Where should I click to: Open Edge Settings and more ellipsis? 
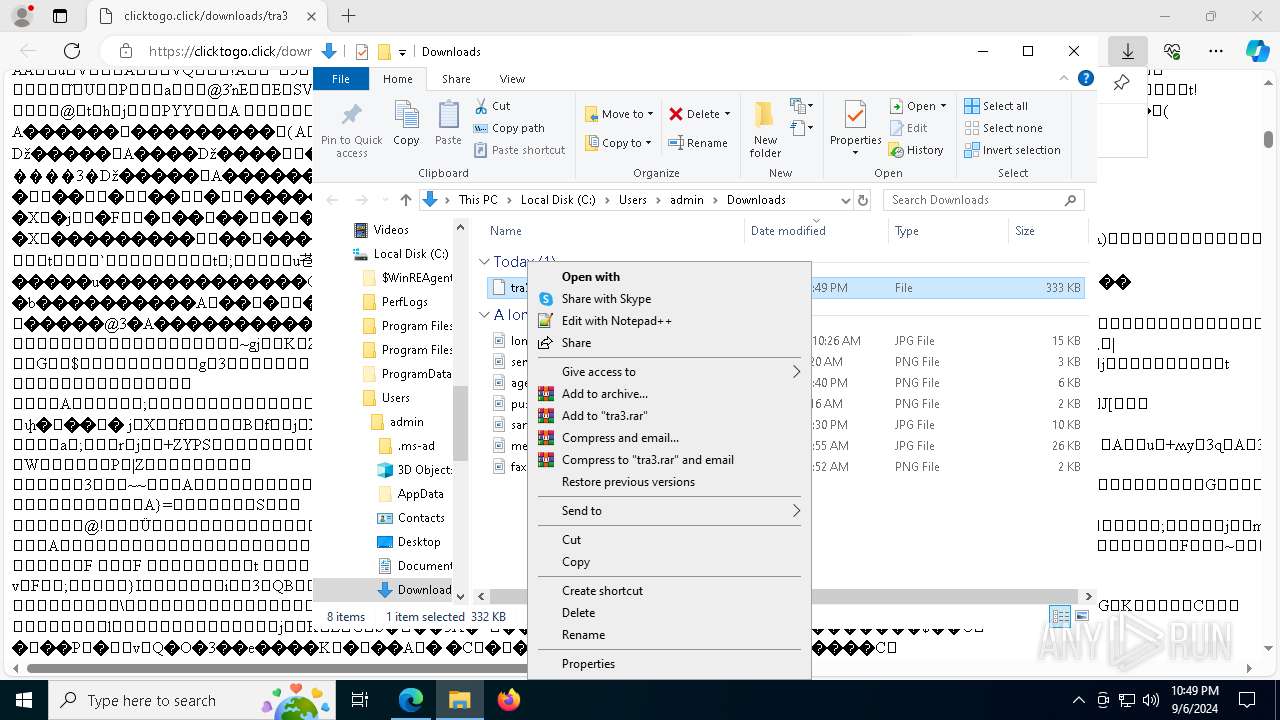[1215, 51]
